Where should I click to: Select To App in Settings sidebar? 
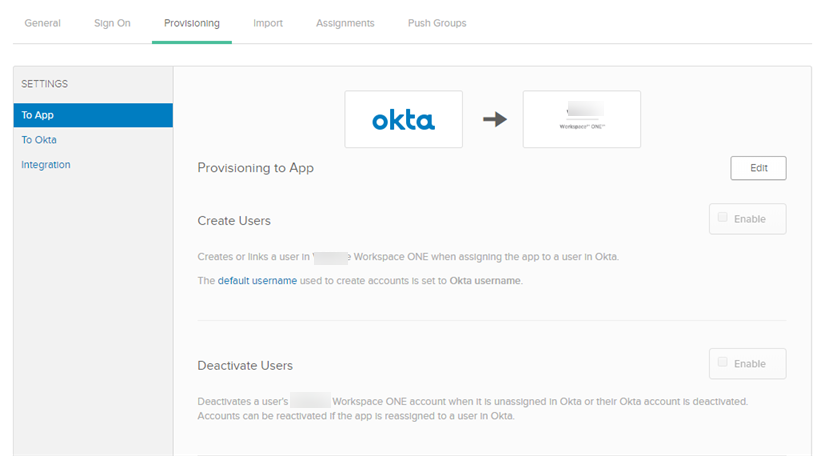93,115
